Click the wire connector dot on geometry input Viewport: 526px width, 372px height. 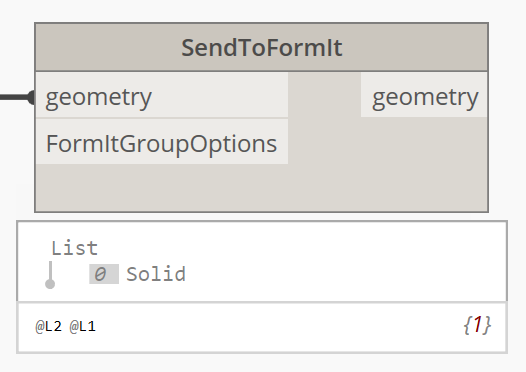(x=32, y=98)
